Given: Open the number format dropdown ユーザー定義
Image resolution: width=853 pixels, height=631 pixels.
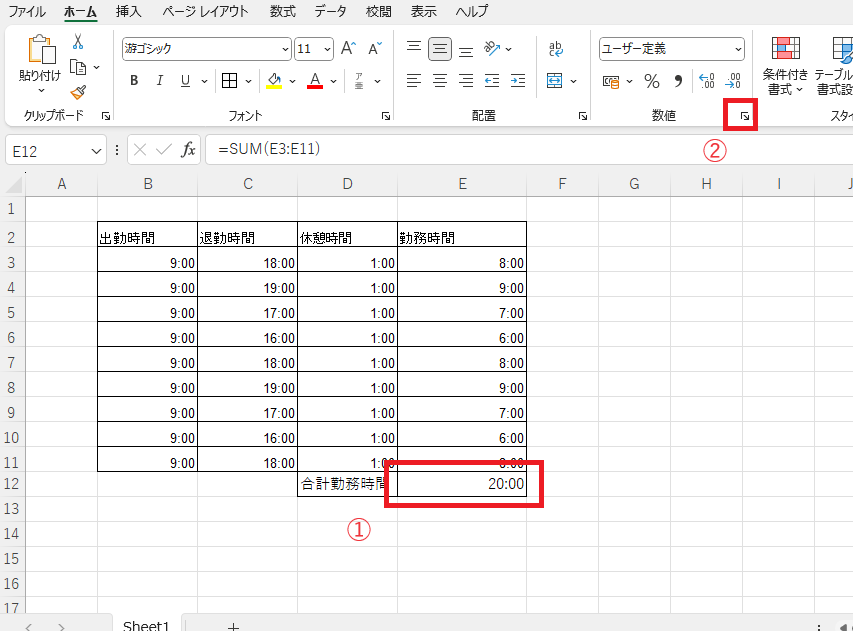Looking at the screenshot, I should click(x=672, y=48).
